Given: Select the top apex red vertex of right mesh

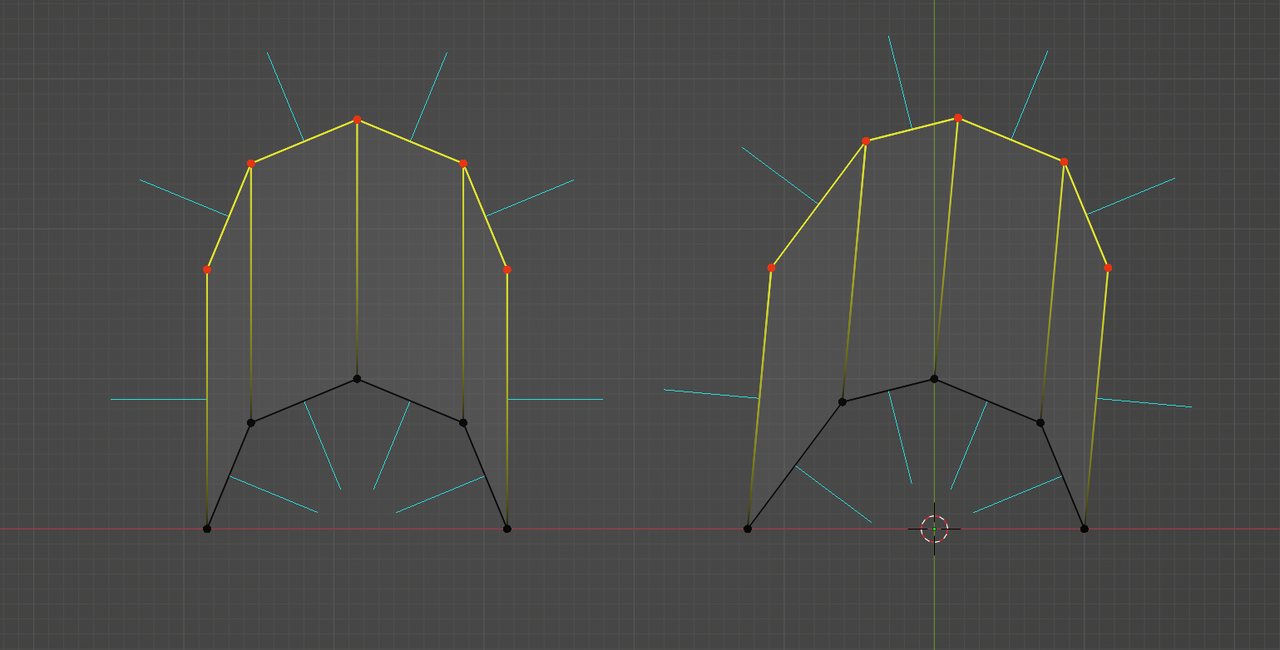Looking at the screenshot, I should tap(958, 118).
